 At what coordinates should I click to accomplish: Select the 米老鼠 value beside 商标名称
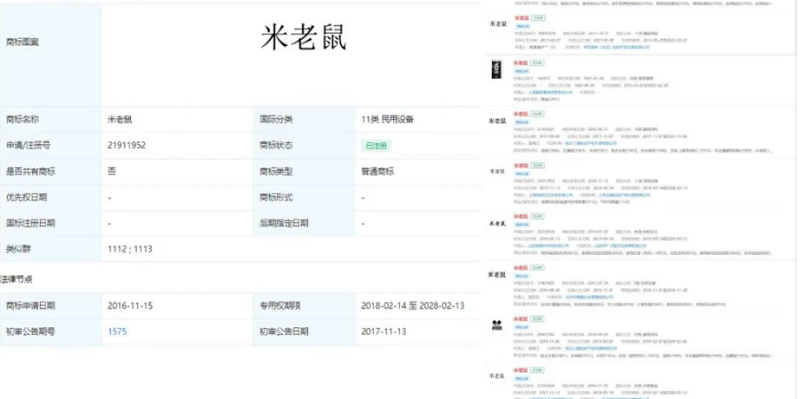(120, 119)
